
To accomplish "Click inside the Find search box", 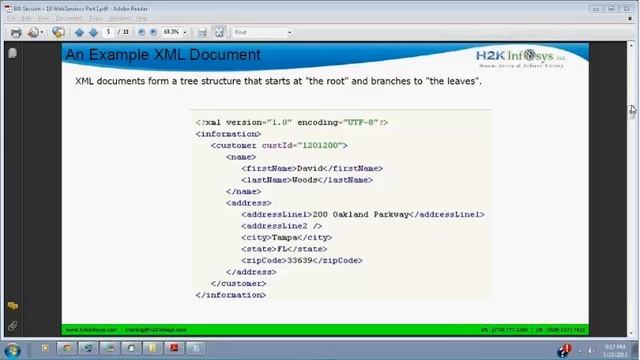I will [x=260, y=32].
